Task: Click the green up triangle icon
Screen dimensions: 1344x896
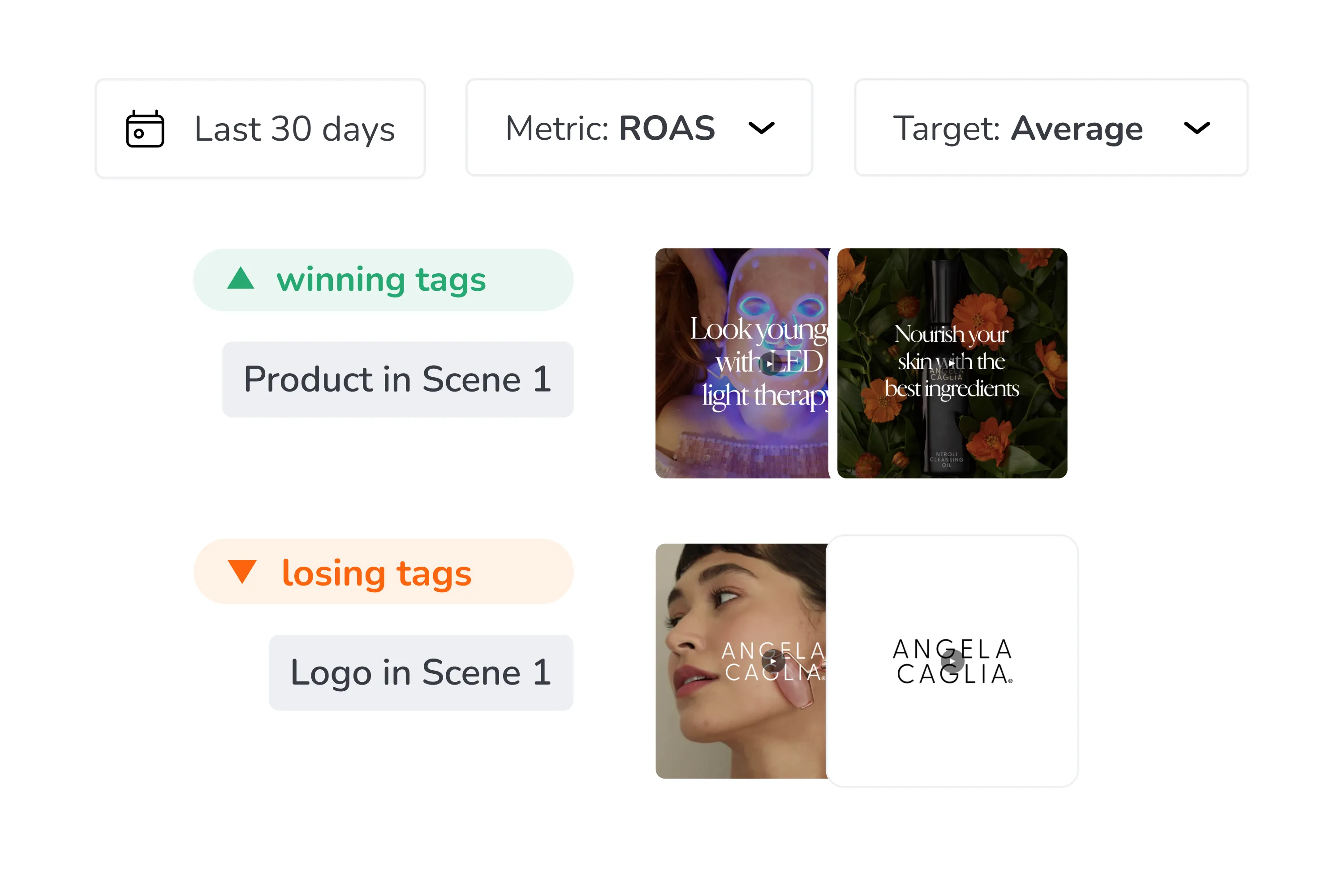Action: (x=241, y=279)
